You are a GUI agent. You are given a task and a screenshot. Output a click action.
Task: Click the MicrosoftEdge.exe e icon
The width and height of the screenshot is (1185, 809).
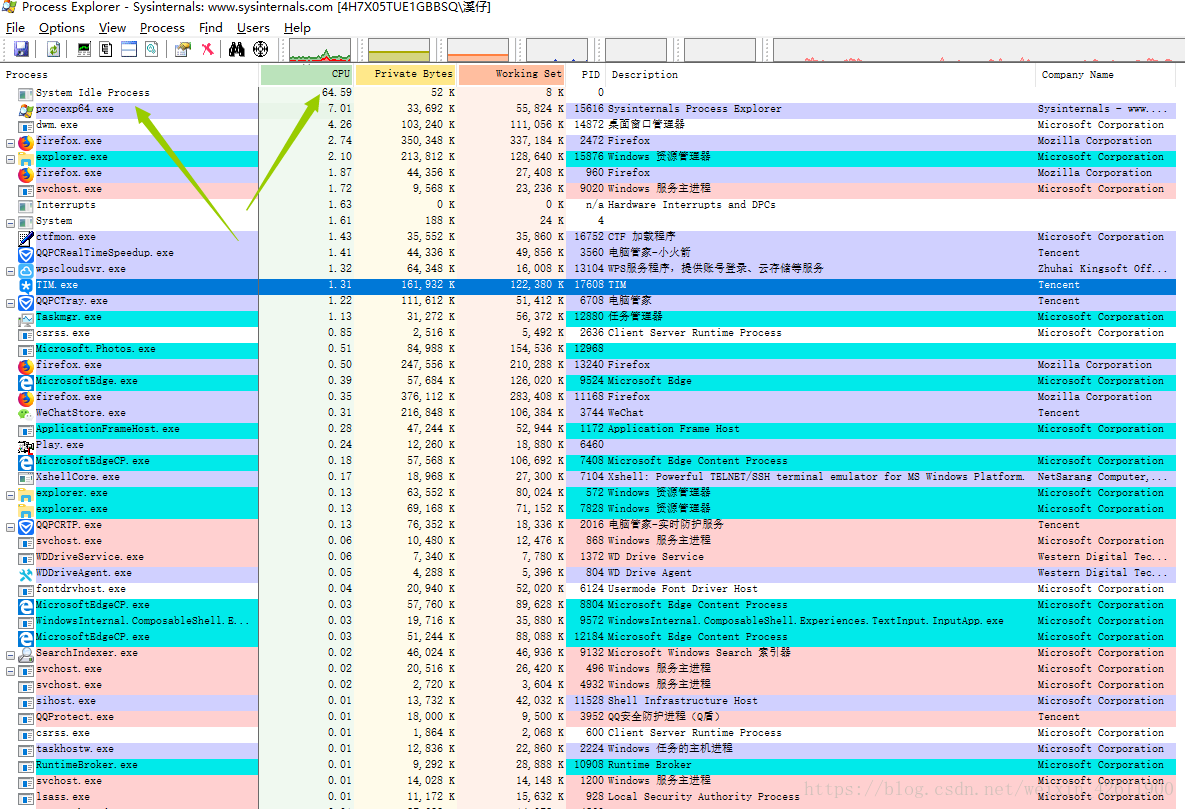pos(26,382)
